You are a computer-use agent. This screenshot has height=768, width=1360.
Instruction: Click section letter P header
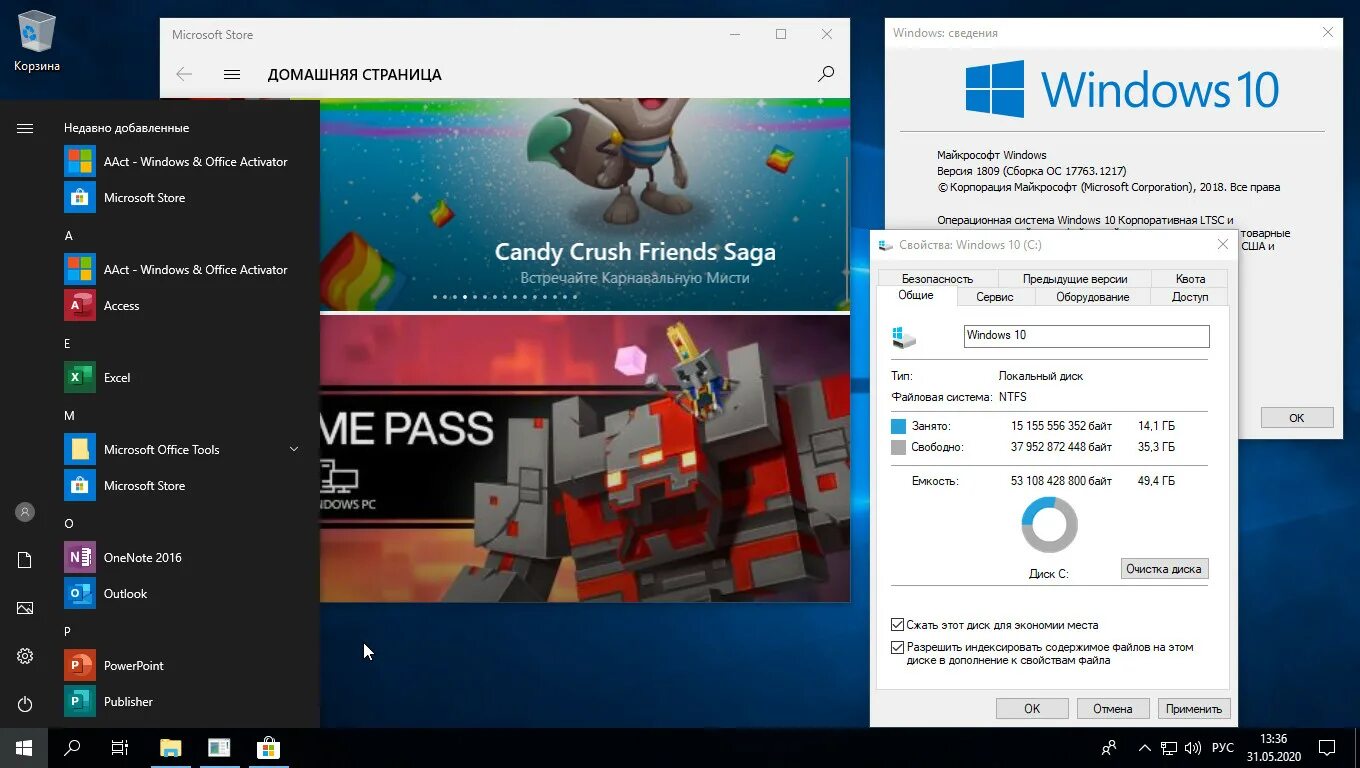67,631
